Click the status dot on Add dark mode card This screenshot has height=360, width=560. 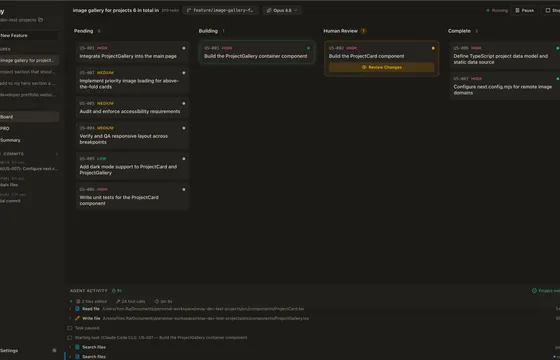[184, 159]
